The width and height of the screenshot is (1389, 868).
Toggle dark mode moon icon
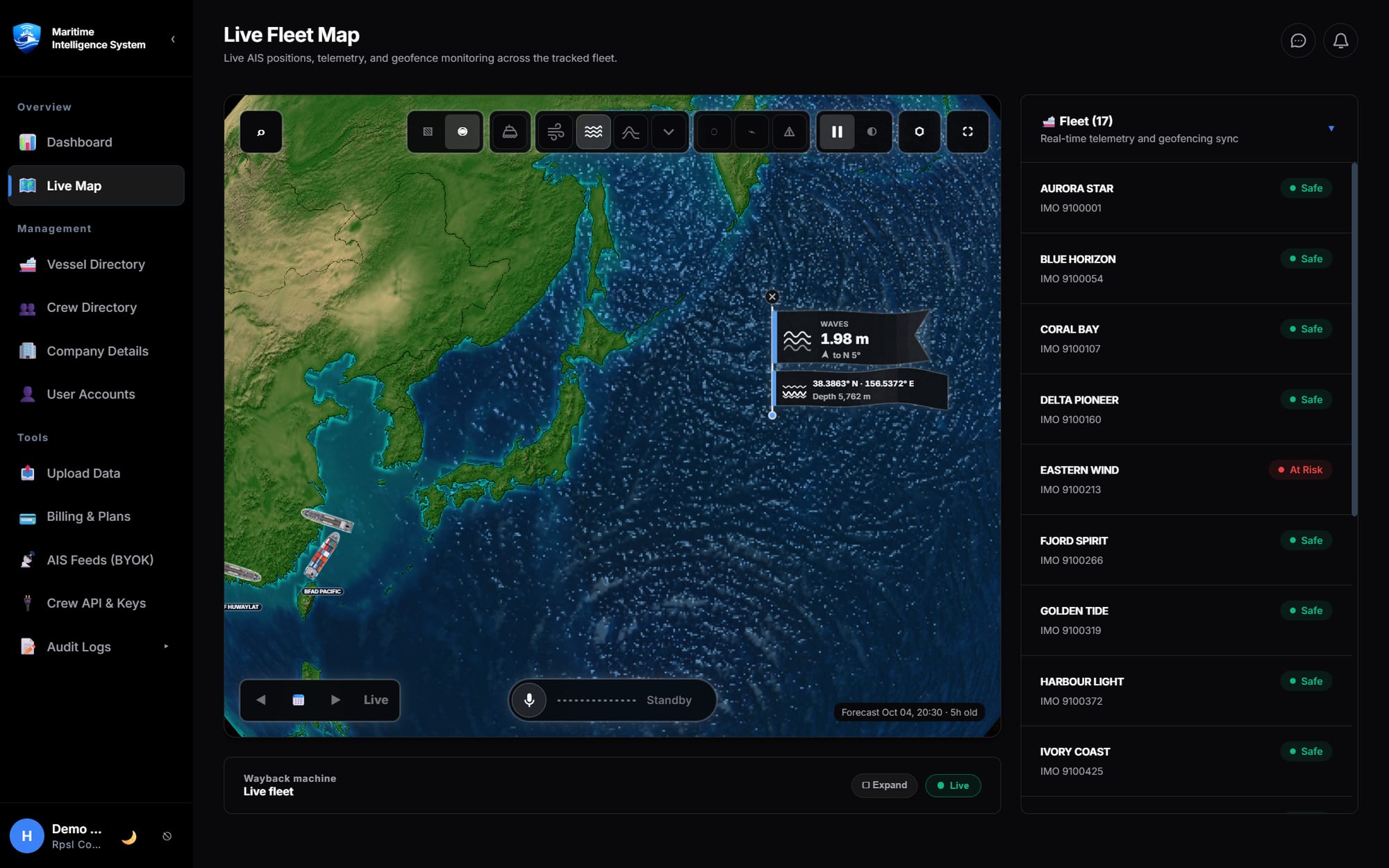(129, 837)
